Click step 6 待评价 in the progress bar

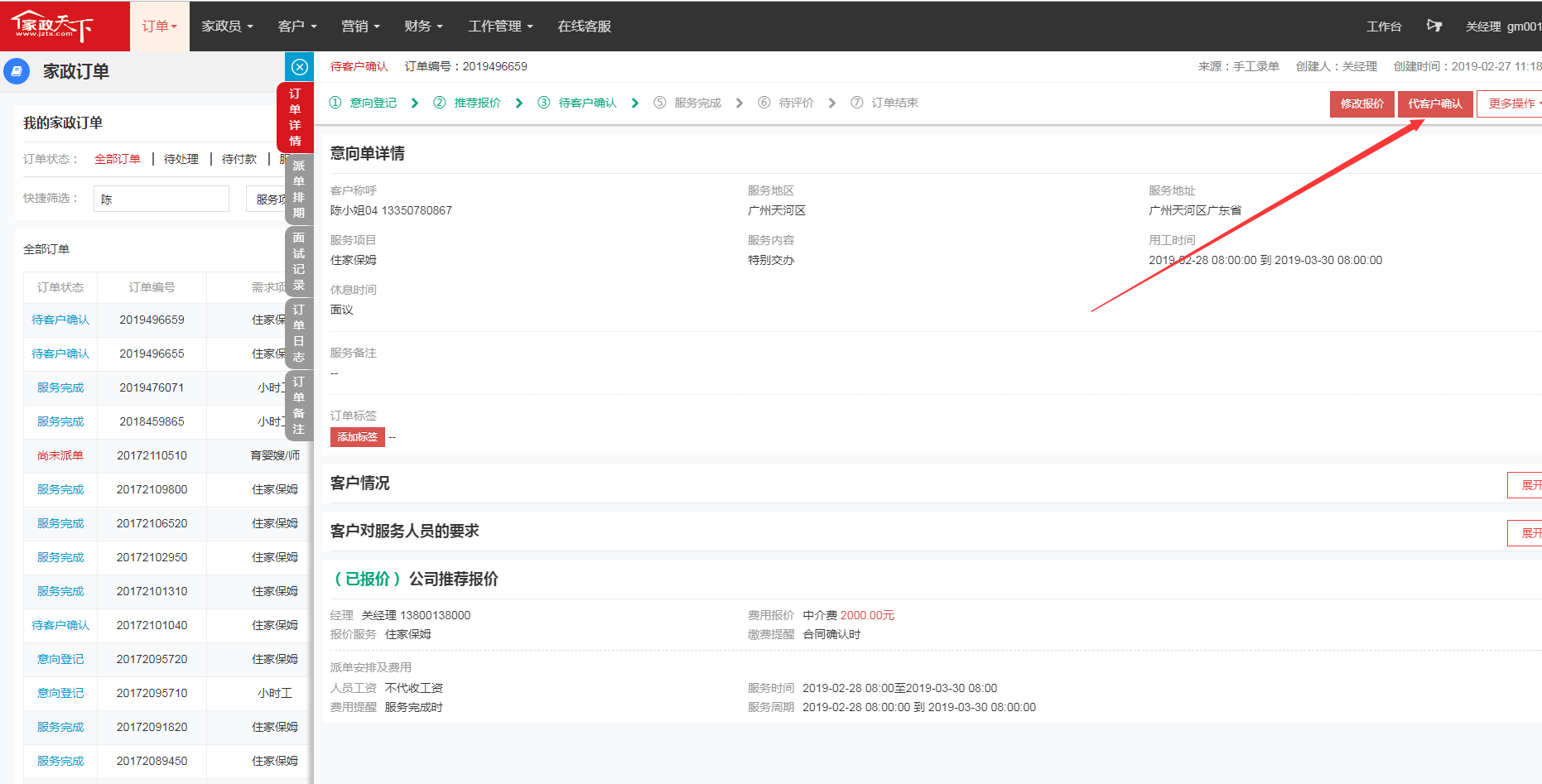(787, 103)
